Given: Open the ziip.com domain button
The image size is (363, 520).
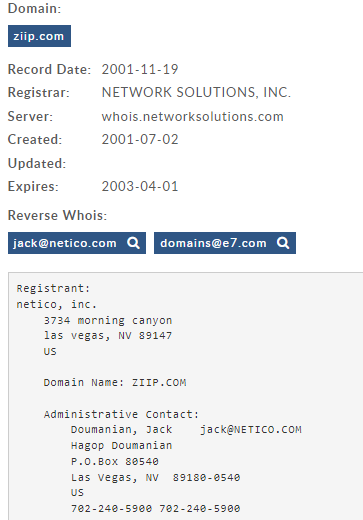Looking at the screenshot, I should tap(39, 36).
